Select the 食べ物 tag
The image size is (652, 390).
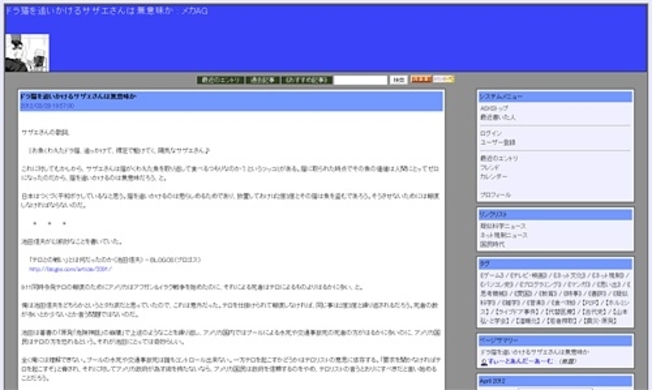coord(563,303)
